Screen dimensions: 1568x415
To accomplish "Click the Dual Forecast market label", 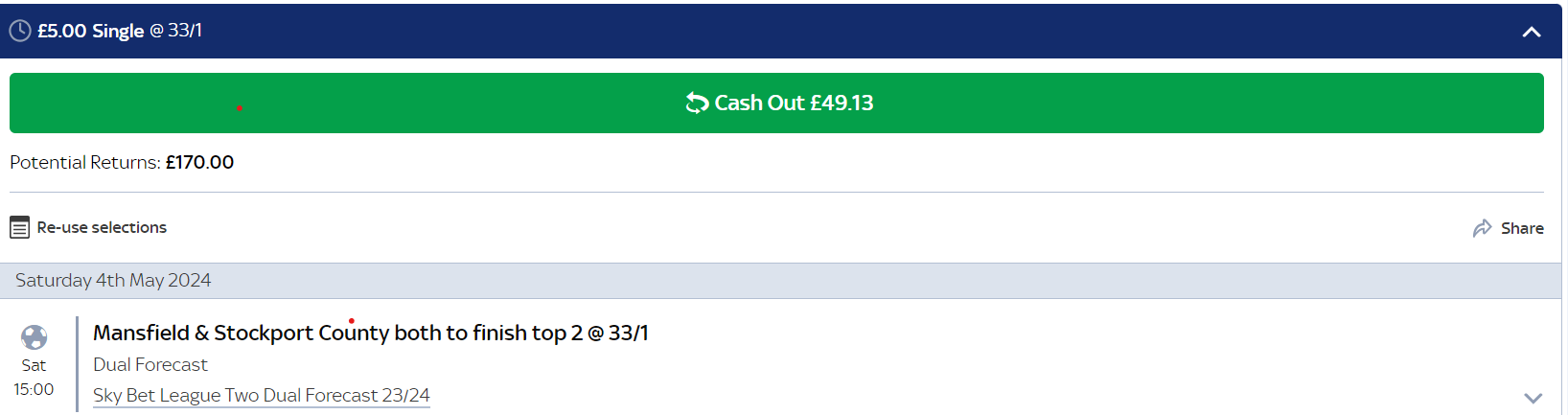I will pos(150,364).
